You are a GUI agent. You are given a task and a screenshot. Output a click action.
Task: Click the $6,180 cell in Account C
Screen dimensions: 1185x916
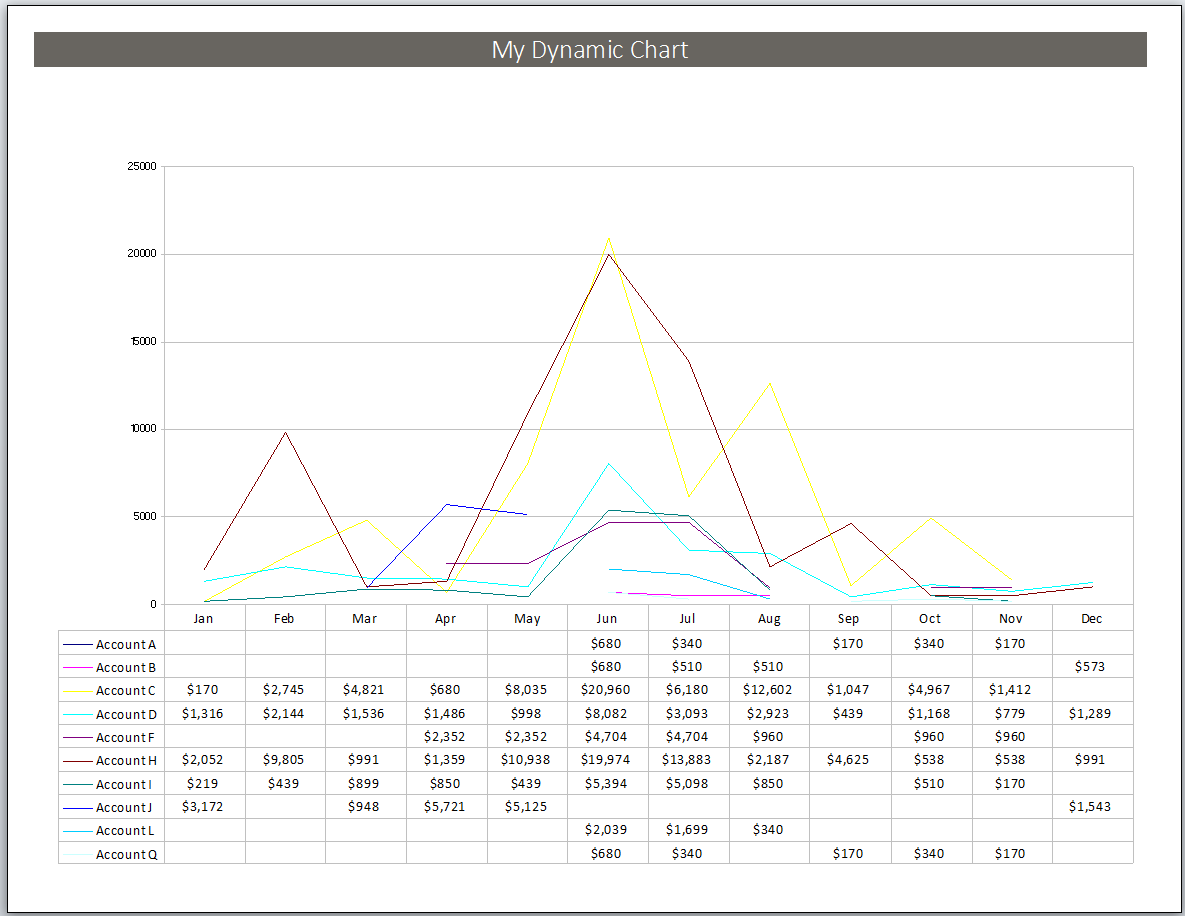[x=686, y=690]
